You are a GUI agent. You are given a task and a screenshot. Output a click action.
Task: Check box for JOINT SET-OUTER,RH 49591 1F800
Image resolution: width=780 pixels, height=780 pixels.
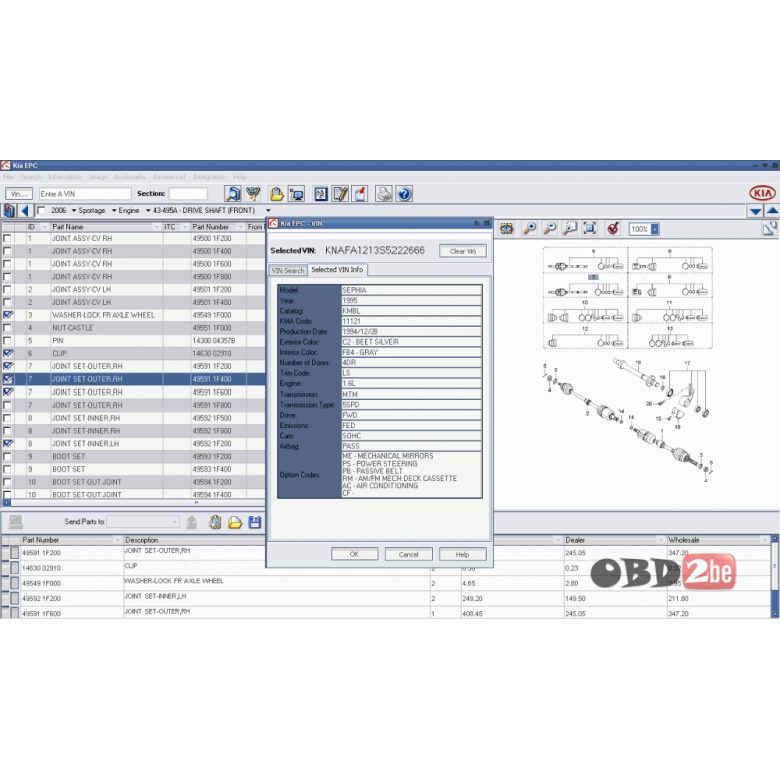(7, 405)
